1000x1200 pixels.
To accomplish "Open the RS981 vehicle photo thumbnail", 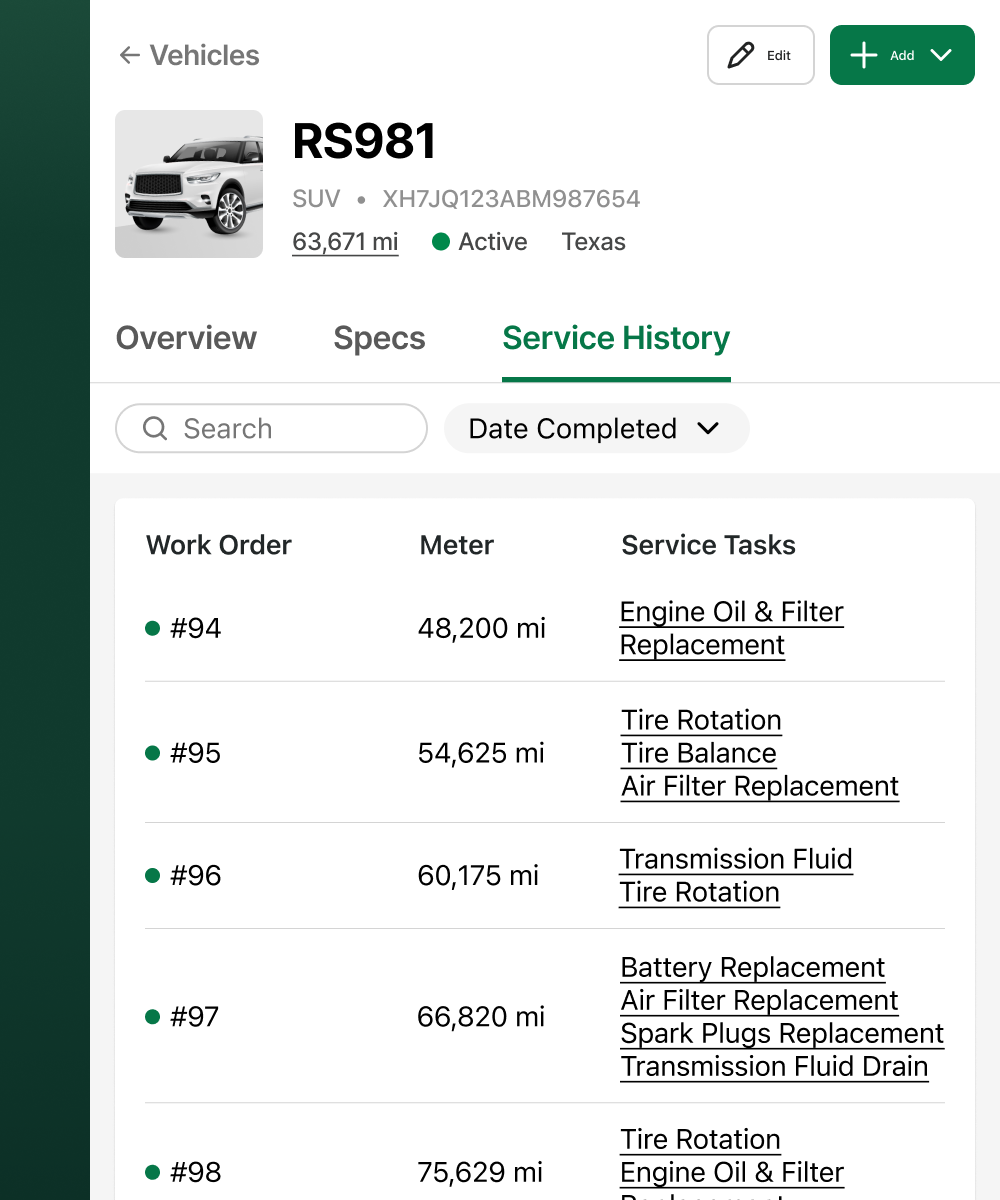I will pos(189,184).
